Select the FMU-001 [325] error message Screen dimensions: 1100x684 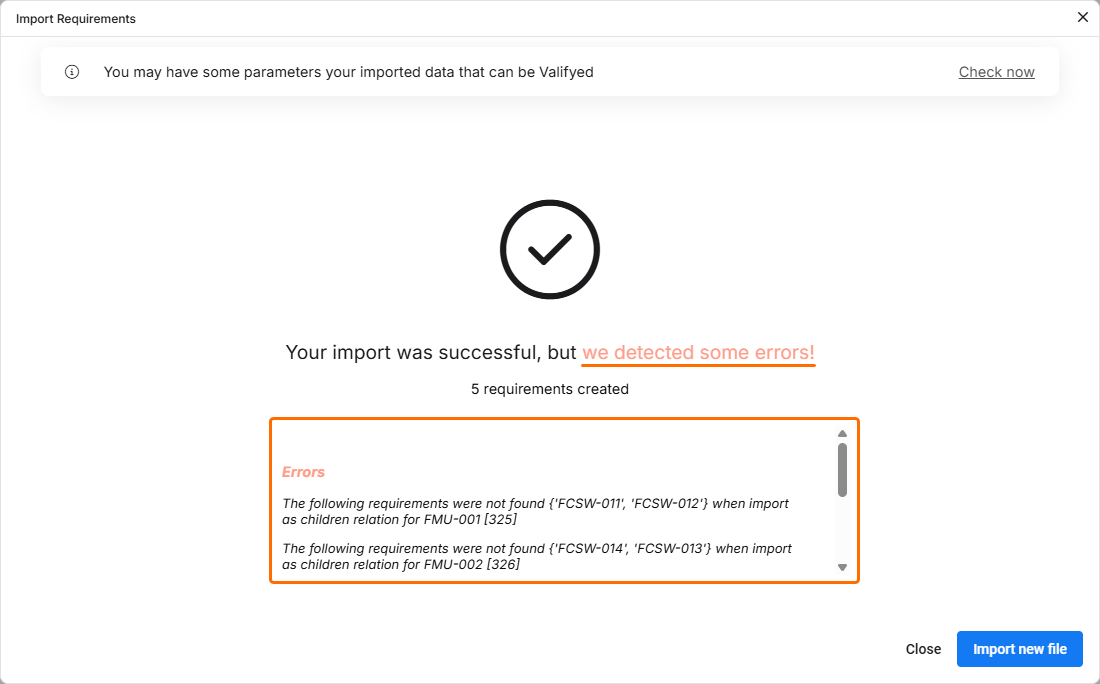click(x=535, y=511)
